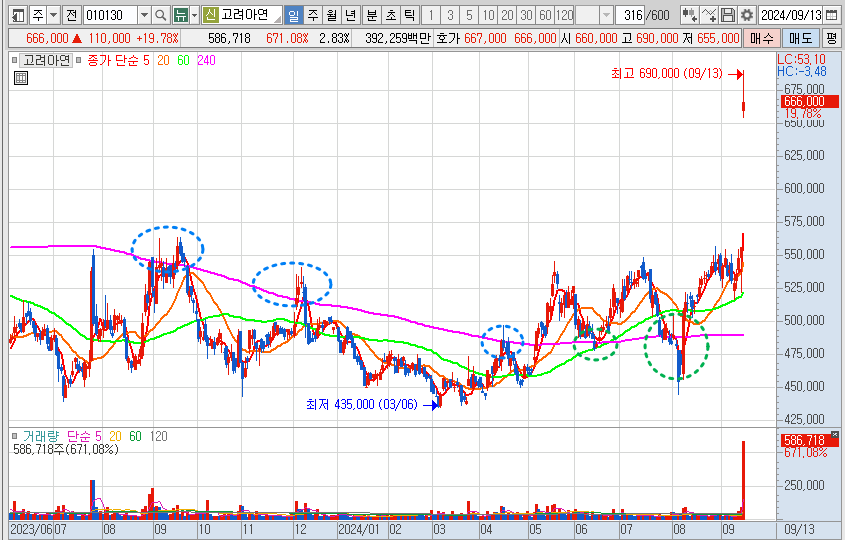845x540 pixels.
Task: Click the small square marker before 종가 단순
Action: pos(79,60)
